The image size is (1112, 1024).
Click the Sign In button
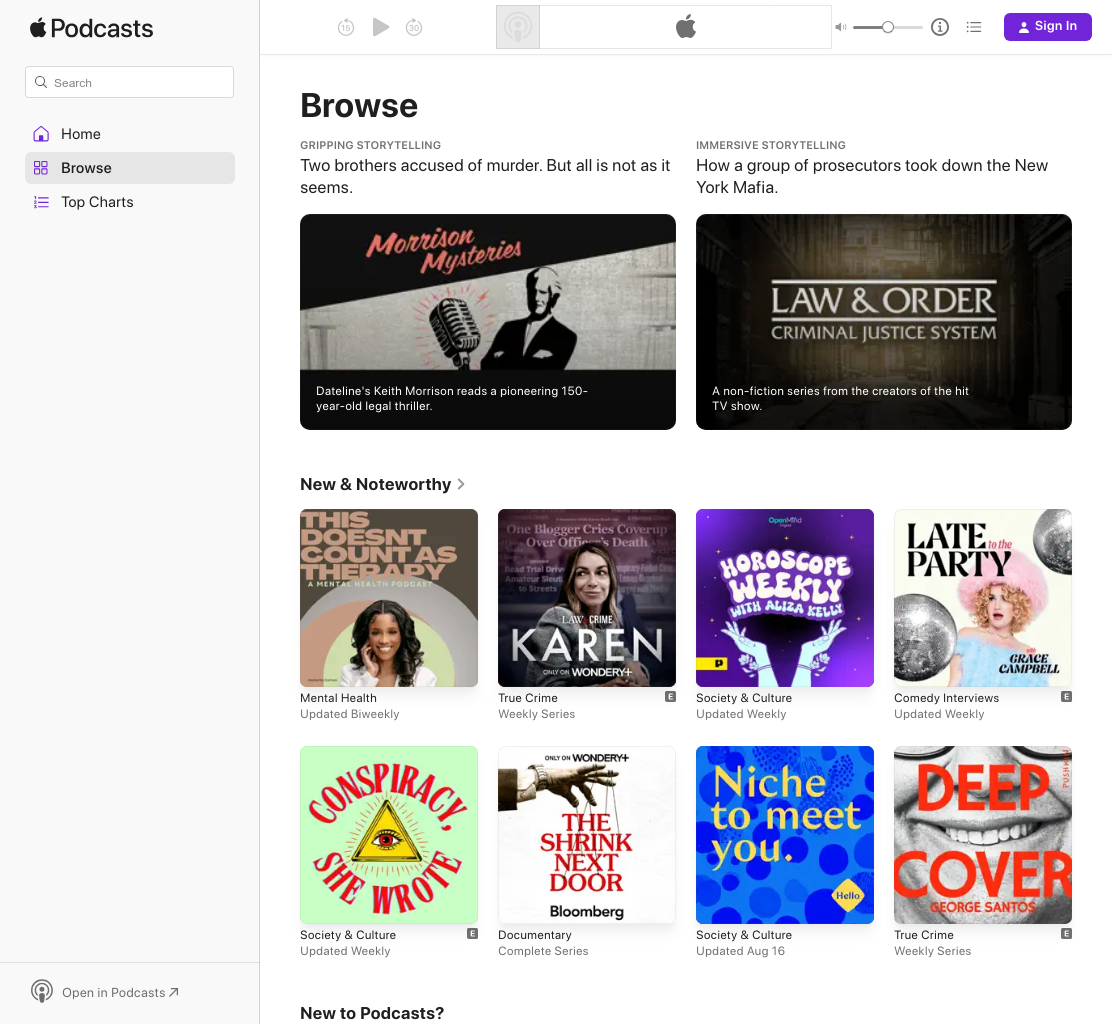[x=1047, y=27]
